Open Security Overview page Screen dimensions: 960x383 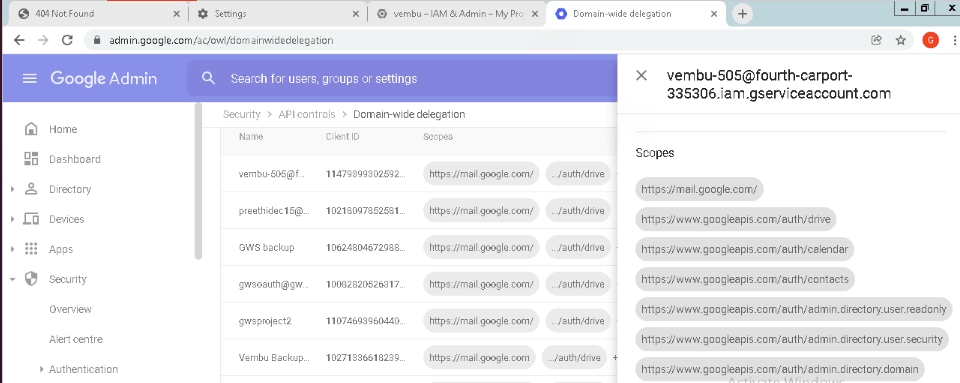70,309
